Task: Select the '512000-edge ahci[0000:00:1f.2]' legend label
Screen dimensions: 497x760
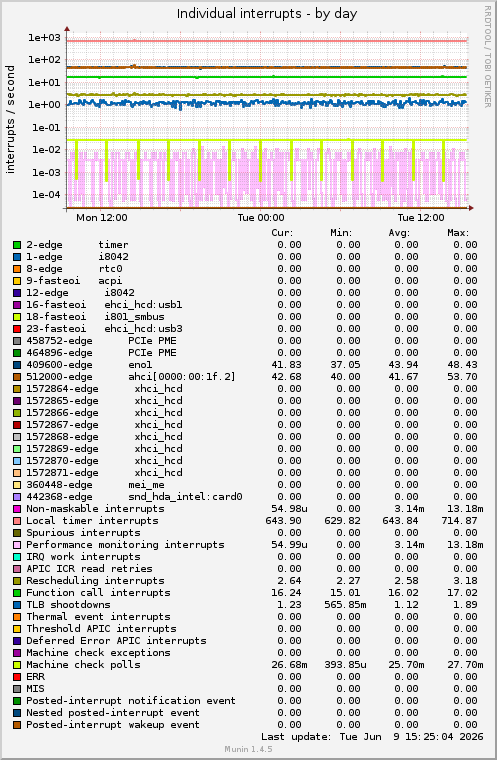Action: 131,377
